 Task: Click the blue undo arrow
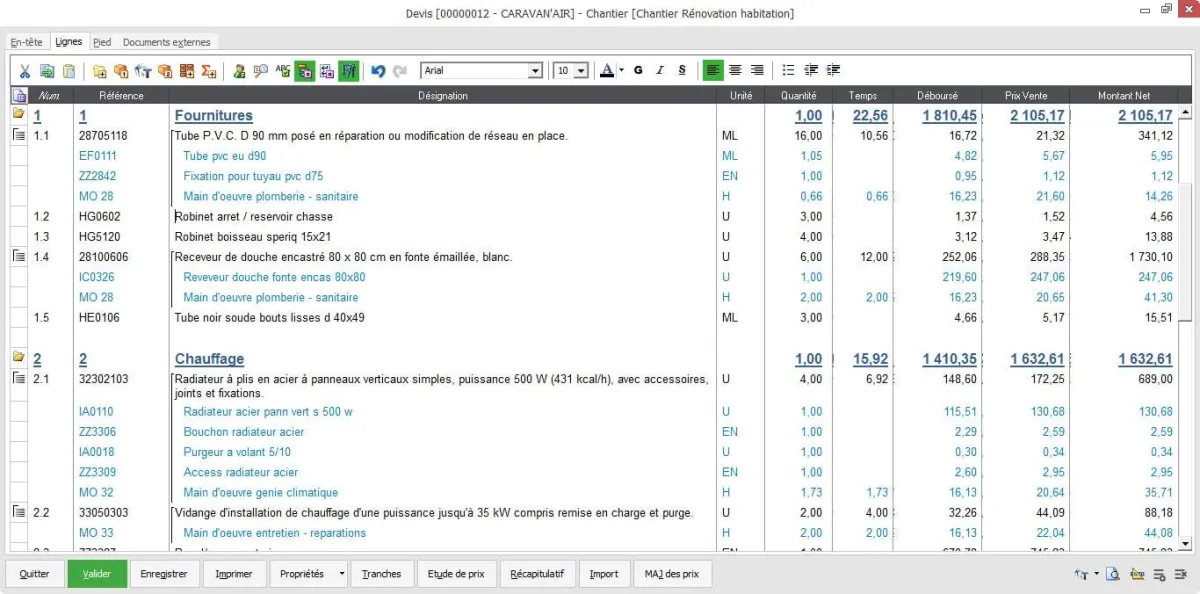378,71
